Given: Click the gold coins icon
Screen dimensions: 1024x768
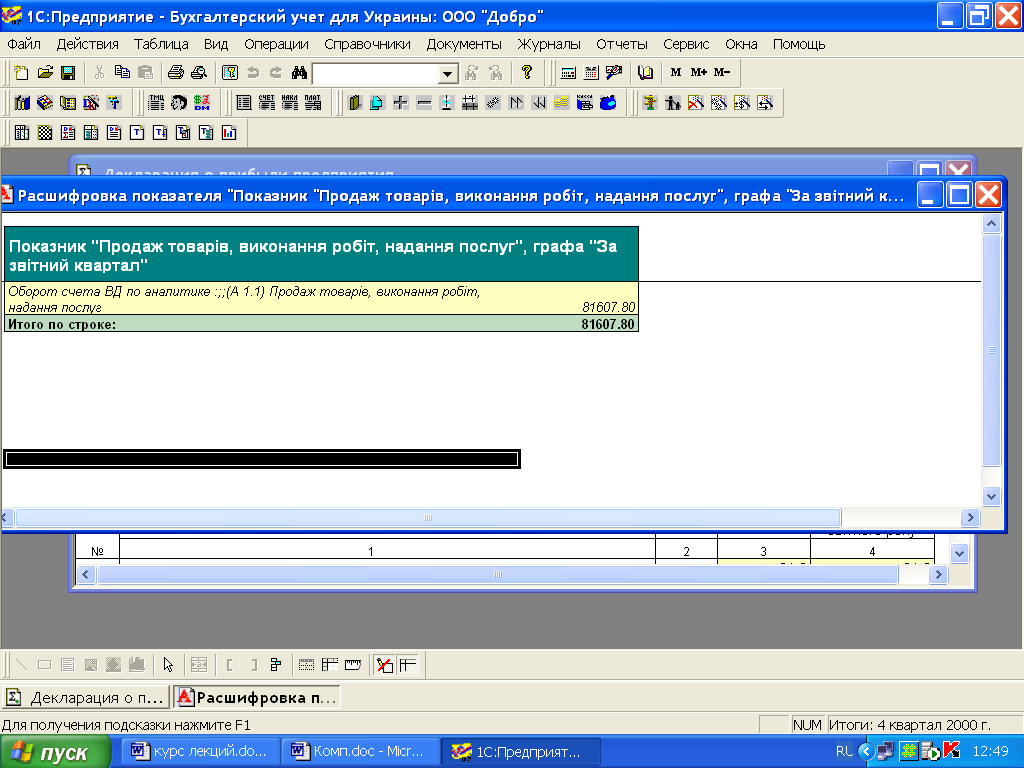Looking at the screenshot, I should (562, 103).
